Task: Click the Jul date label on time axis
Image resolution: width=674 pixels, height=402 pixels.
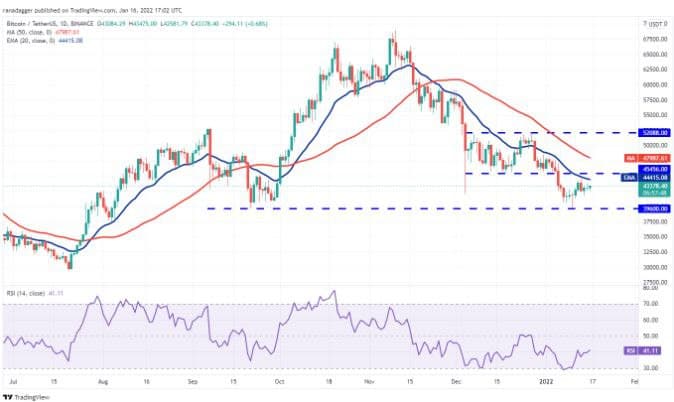Action: [x=13, y=381]
